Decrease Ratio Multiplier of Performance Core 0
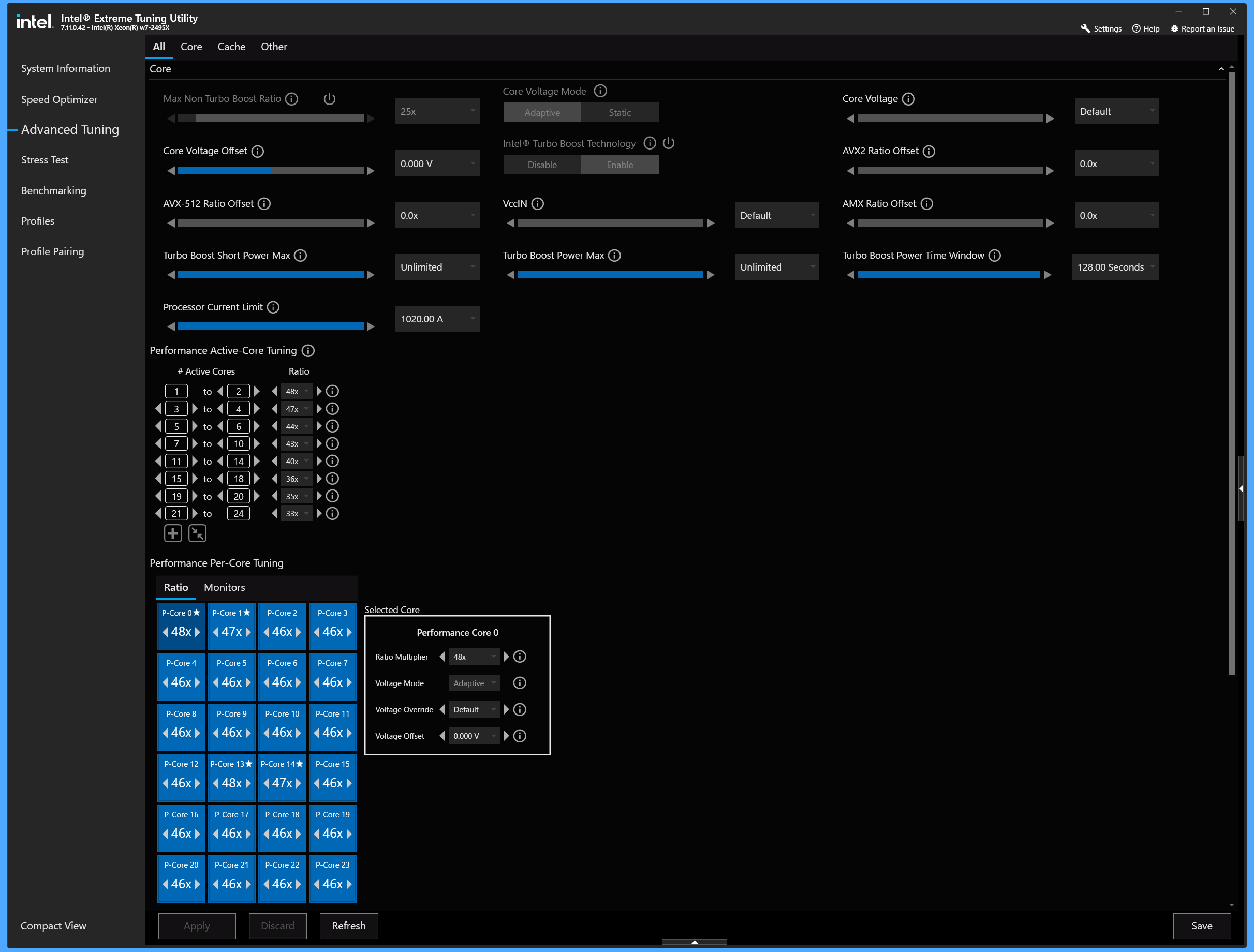The width and height of the screenshot is (1254, 952). pyautogui.click(x=442, y=657)
